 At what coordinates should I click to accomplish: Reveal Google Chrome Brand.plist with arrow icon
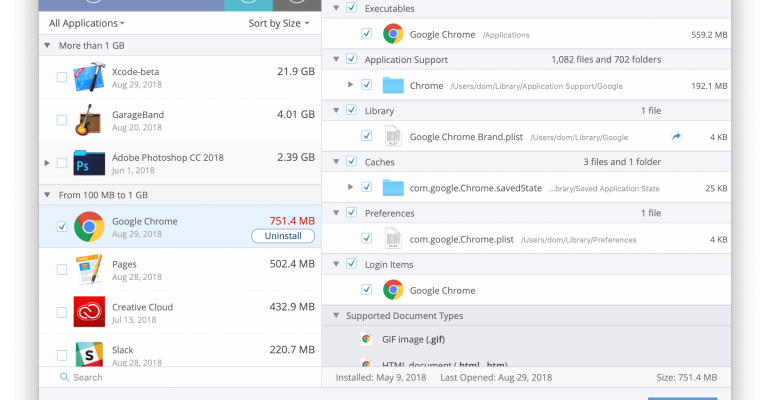pos(677,137)
